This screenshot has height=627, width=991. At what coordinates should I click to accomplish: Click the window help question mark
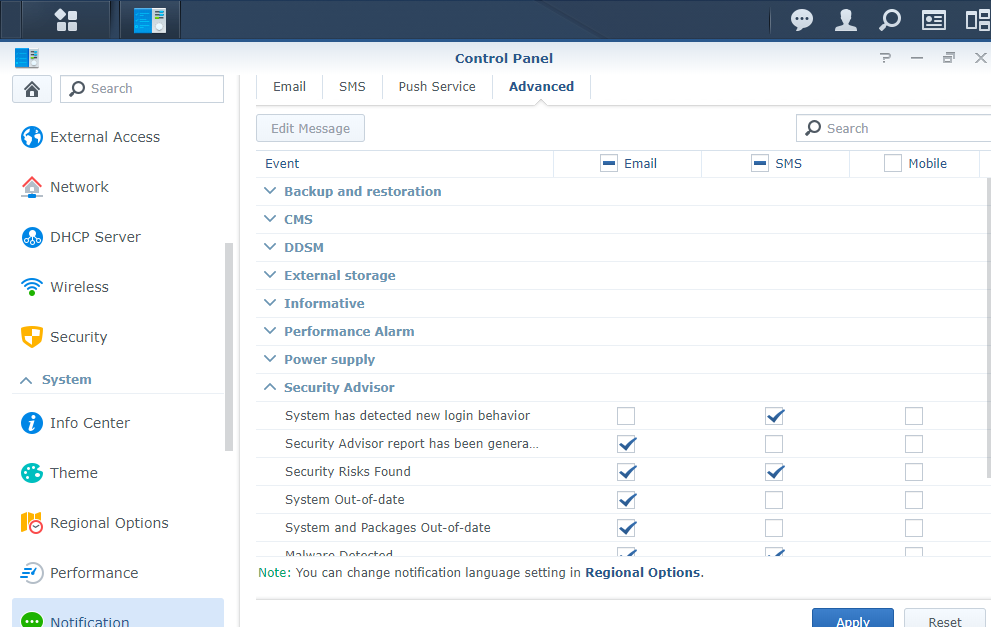(885, 58)
